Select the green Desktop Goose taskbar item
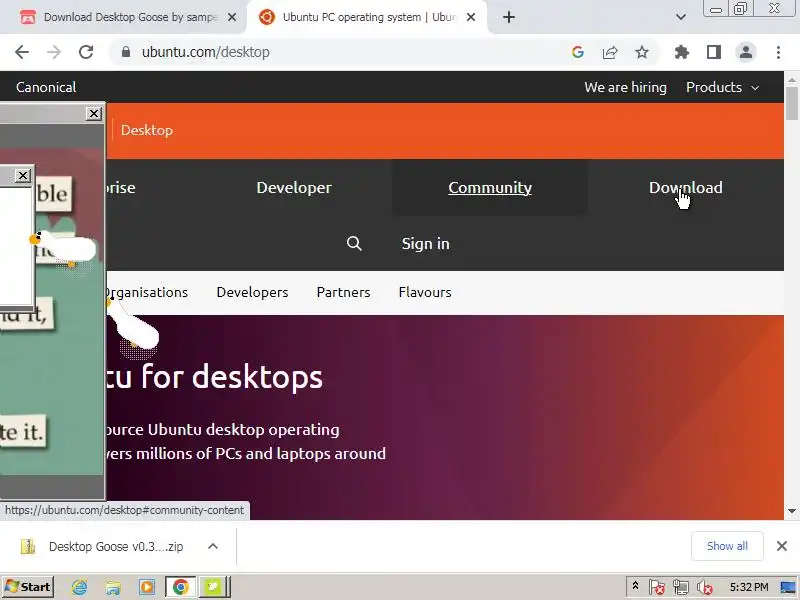The image size is (800, 600). click(x=214, y=587)
